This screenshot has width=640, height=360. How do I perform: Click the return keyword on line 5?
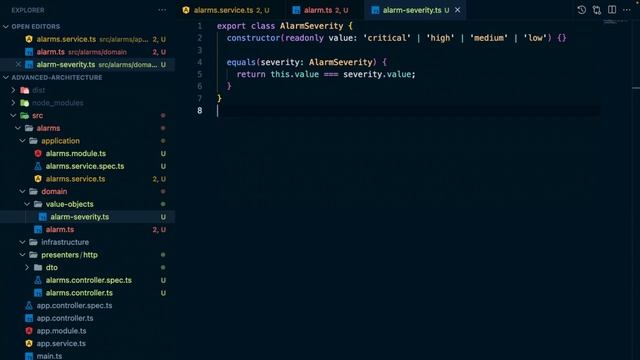pyautogui.click(x=251, y=74)
